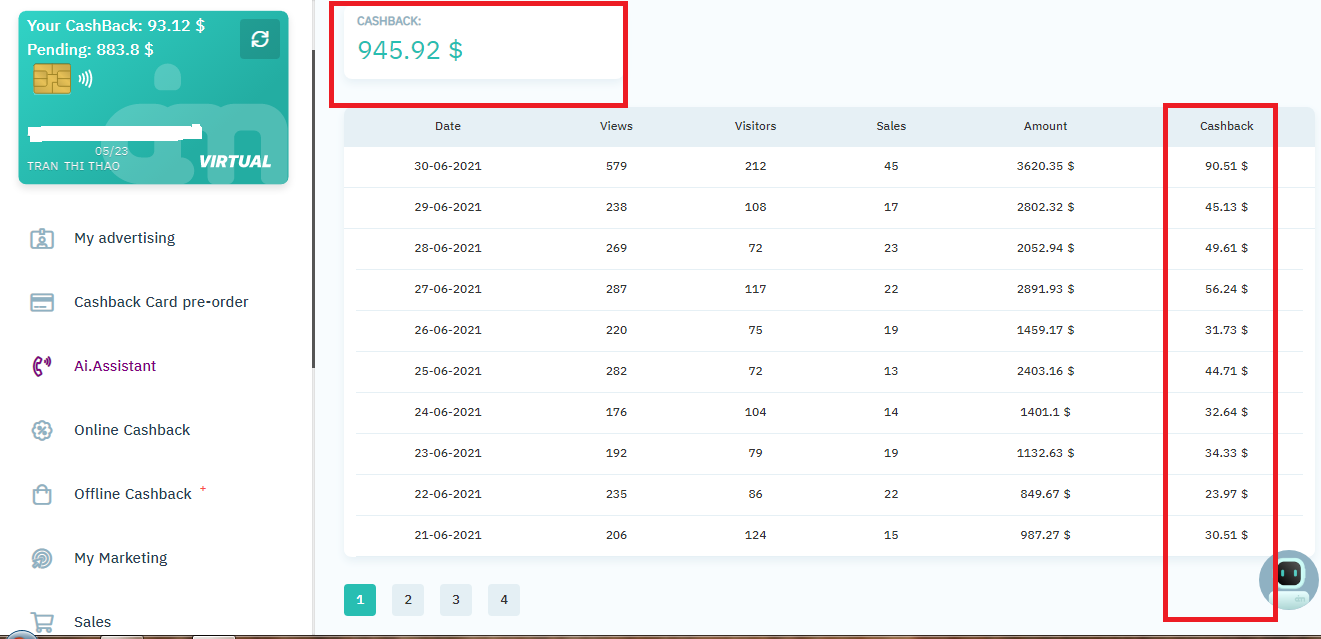Click the cashback value 23.97 $
The width and height of the screenshot is (1321, 639).
click(x=1227, y=494)
